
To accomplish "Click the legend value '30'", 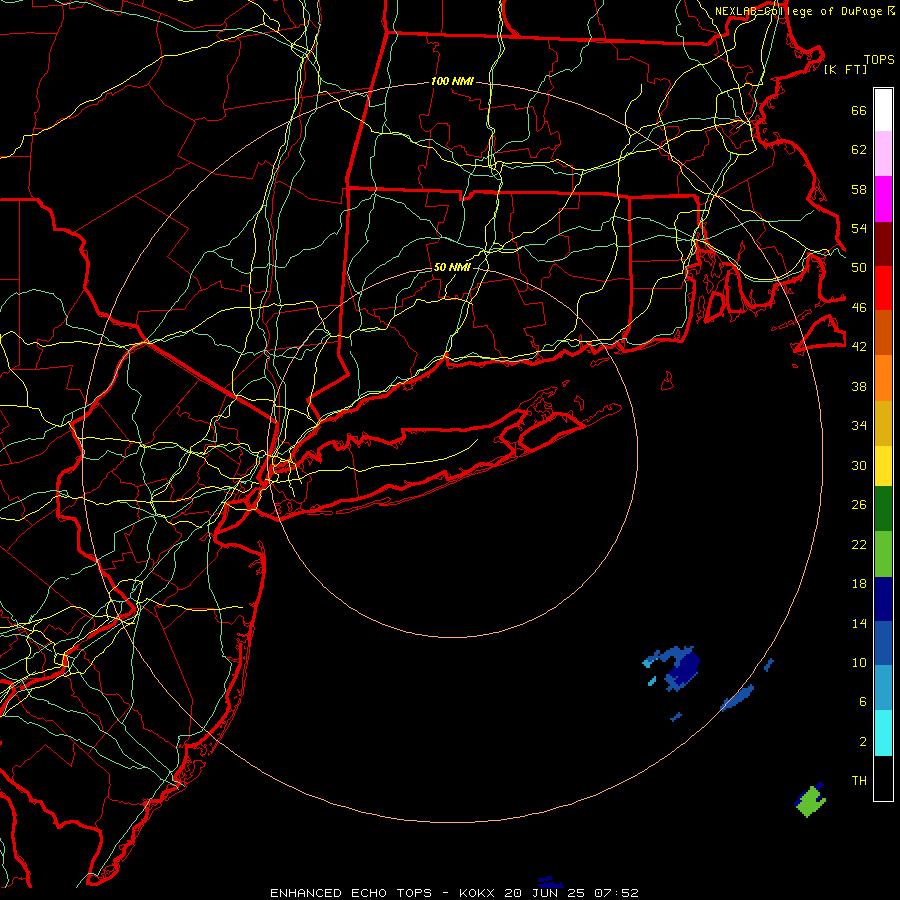I will (859, 465).
